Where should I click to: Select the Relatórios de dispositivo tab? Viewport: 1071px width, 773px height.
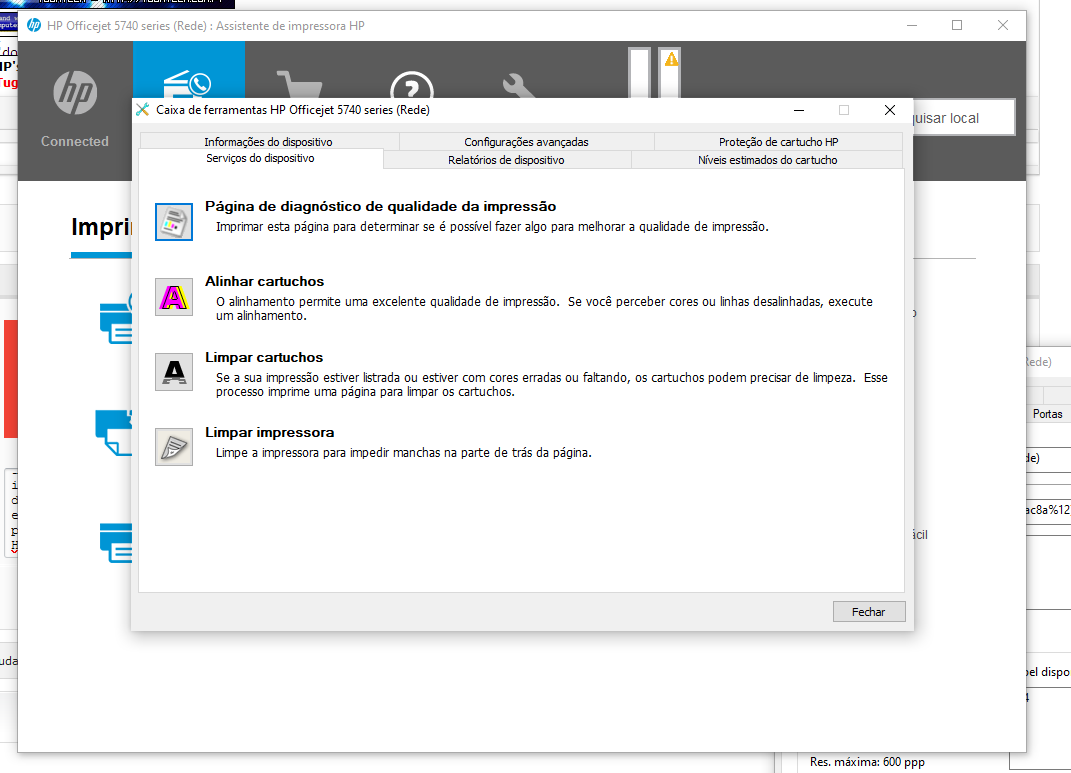(506, 160)
